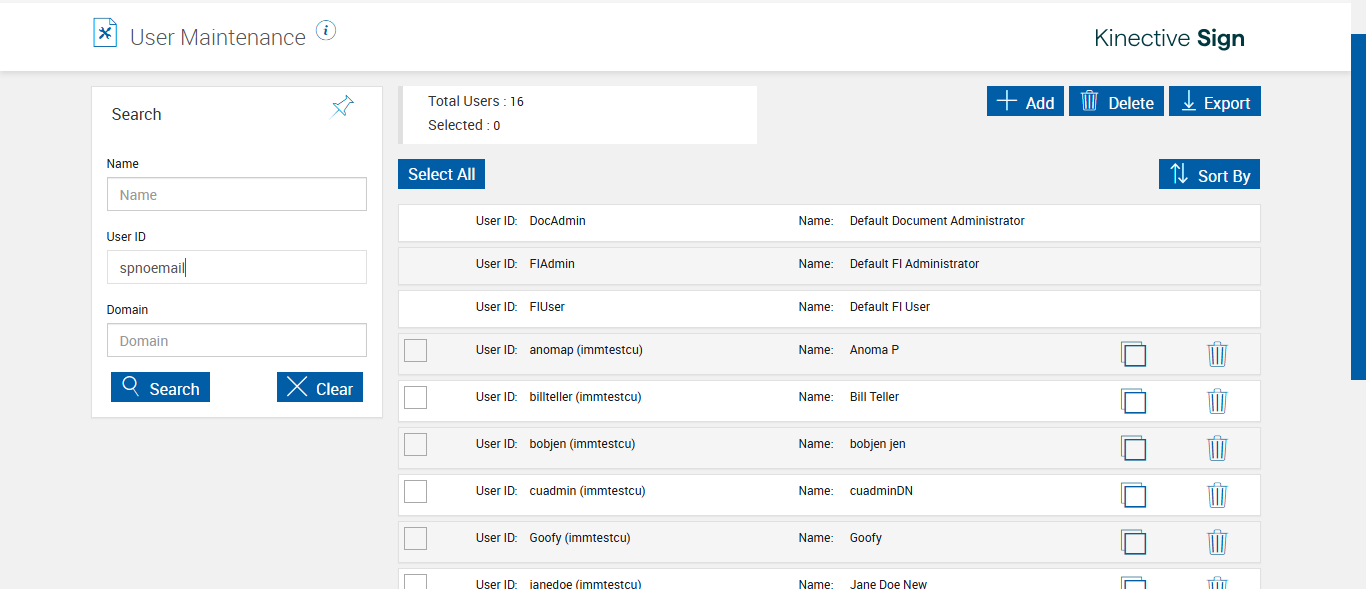Check the anomap user checkbox
Screen dimensions: 1366x589
coord(415,350)
